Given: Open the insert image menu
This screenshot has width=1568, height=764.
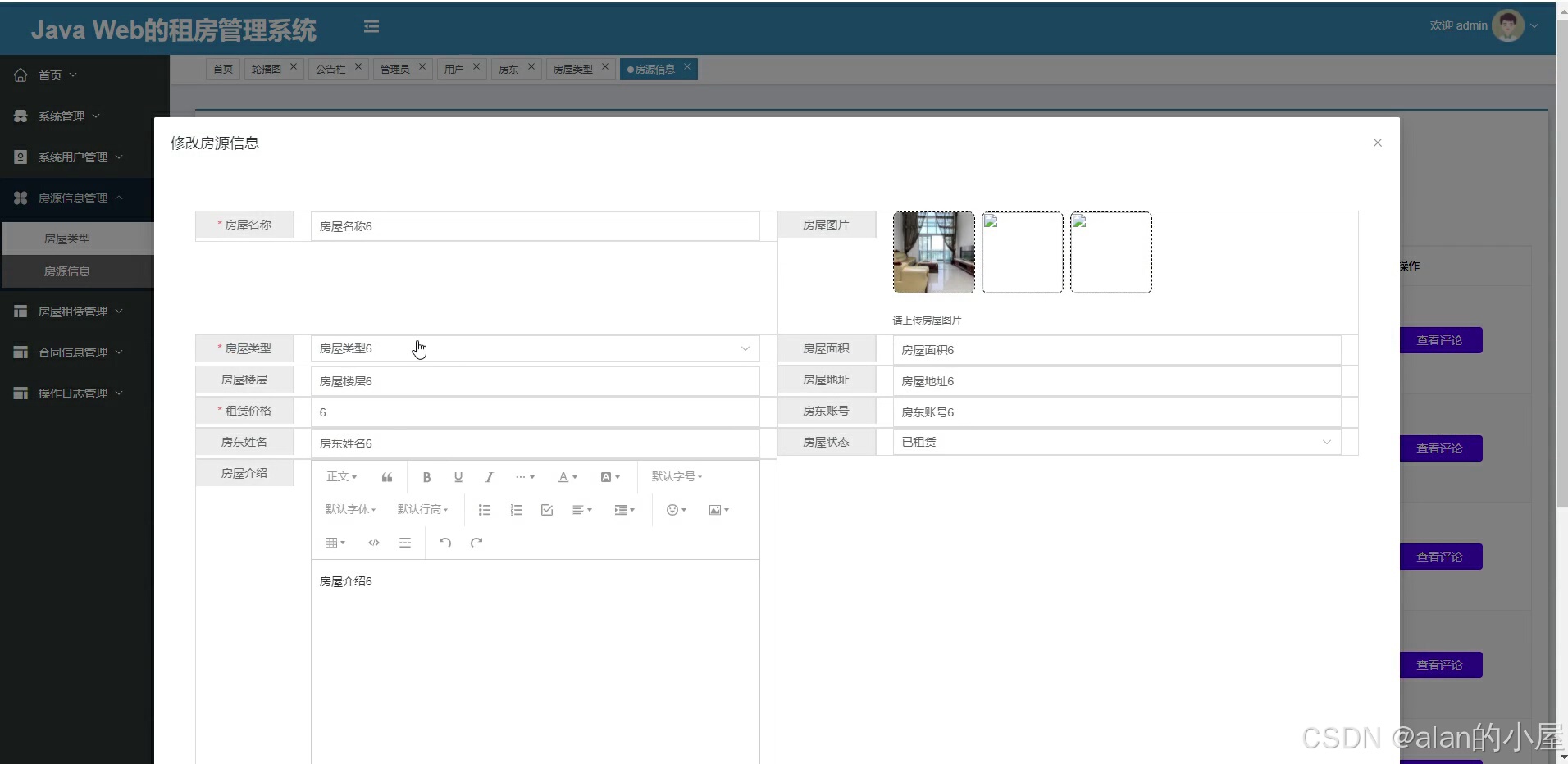Looking at the screenshot, I should point(719,510).
